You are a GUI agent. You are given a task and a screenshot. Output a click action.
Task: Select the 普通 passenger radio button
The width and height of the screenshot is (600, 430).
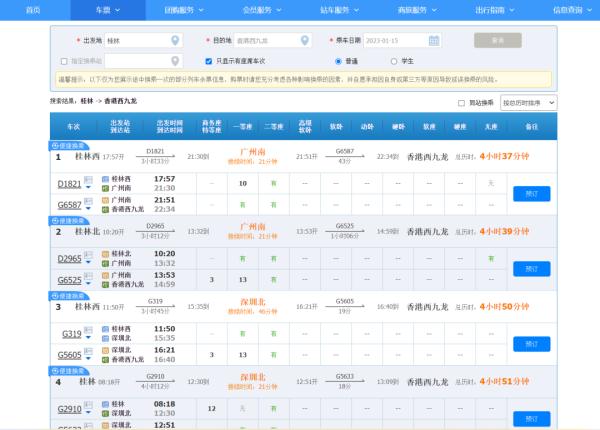[x=338, y=61]
